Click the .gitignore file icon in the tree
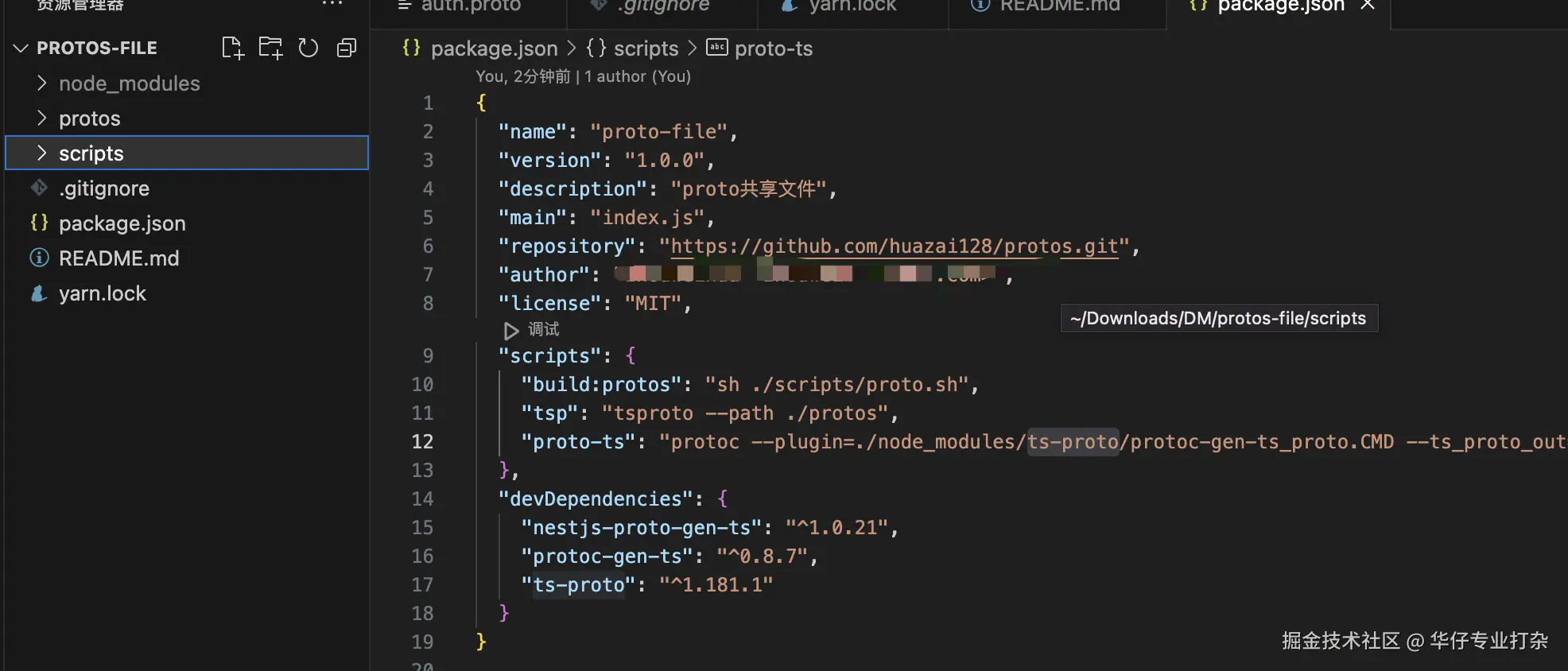This screenshot has height=671, width=1568. coord(39,188)
